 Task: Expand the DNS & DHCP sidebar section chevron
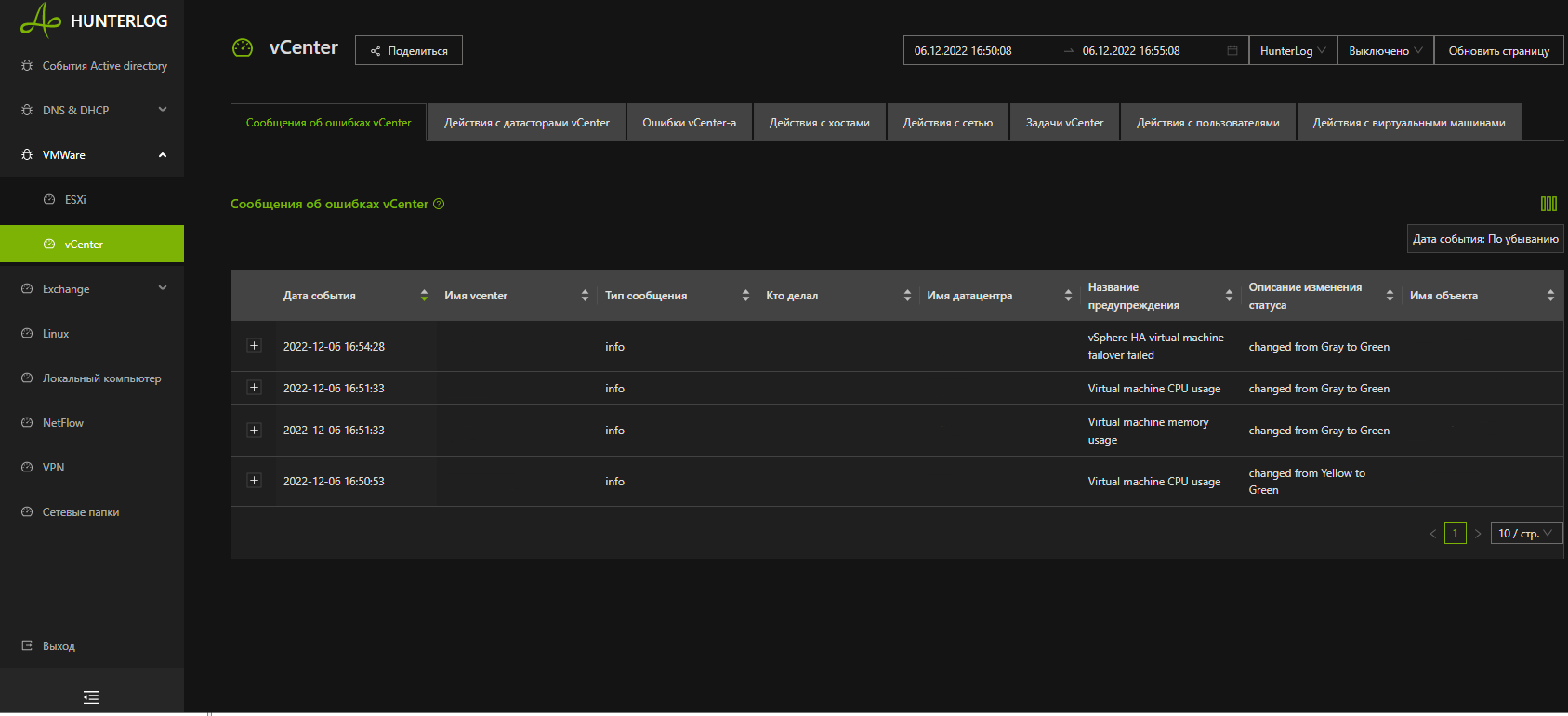point(163,110)
